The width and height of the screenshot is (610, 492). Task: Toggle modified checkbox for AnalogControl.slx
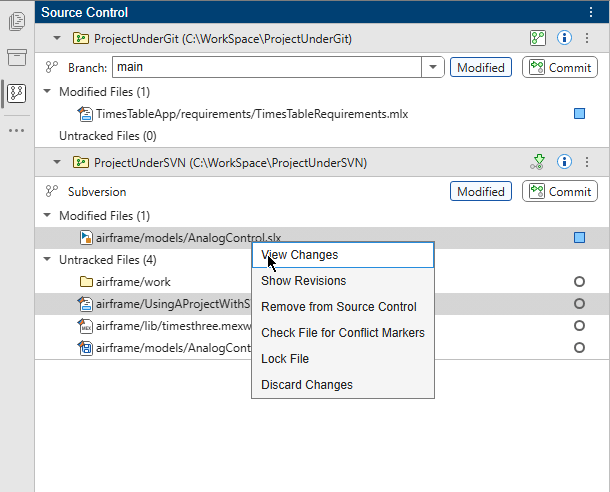[x=579, y=237]
